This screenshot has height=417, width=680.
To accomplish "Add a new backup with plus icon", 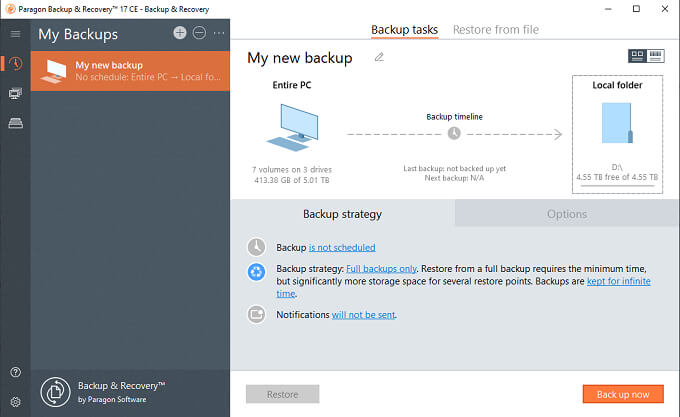I will tap(180, 33).
